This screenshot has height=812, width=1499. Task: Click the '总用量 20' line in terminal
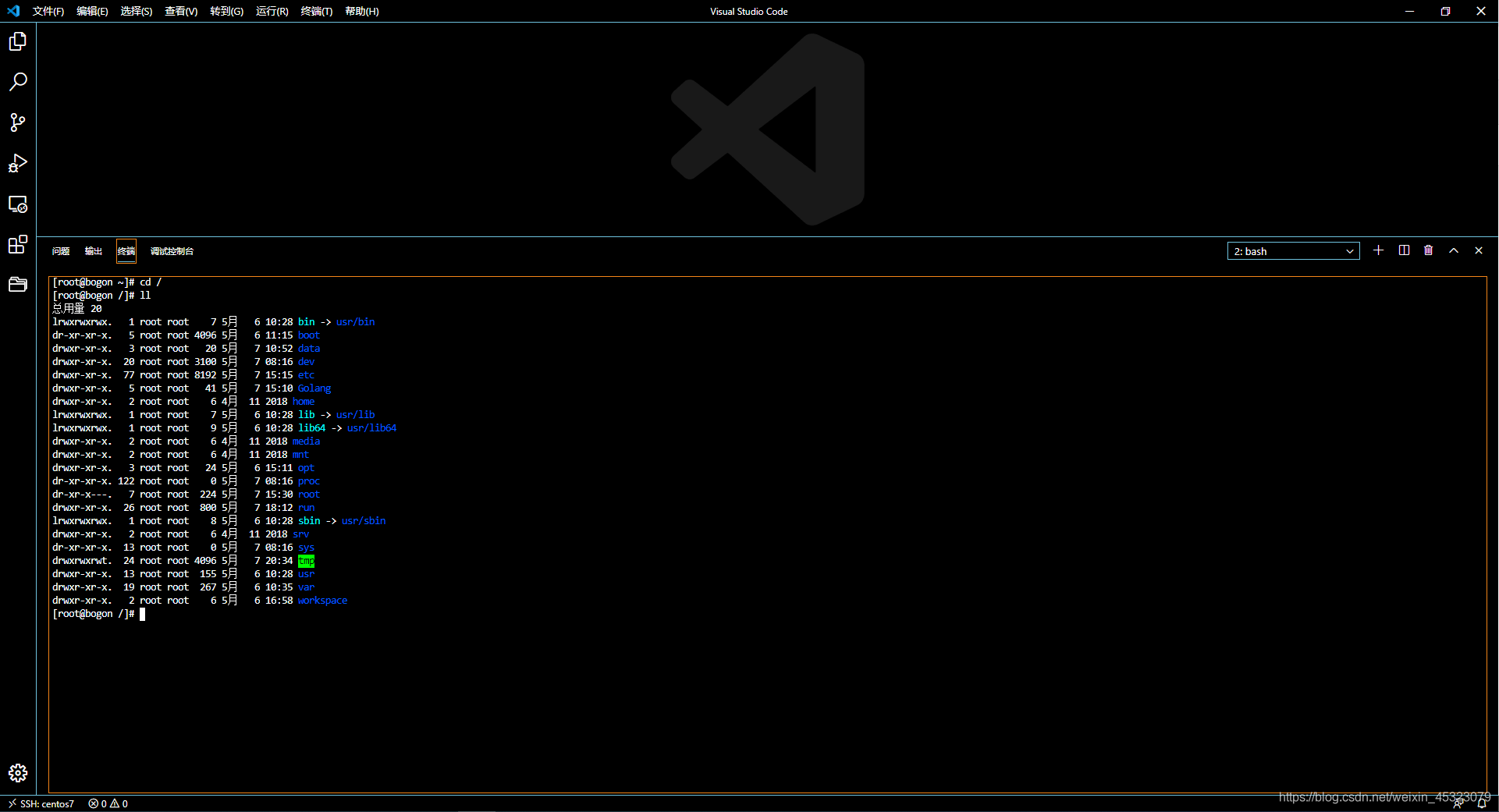coord(77,309)
